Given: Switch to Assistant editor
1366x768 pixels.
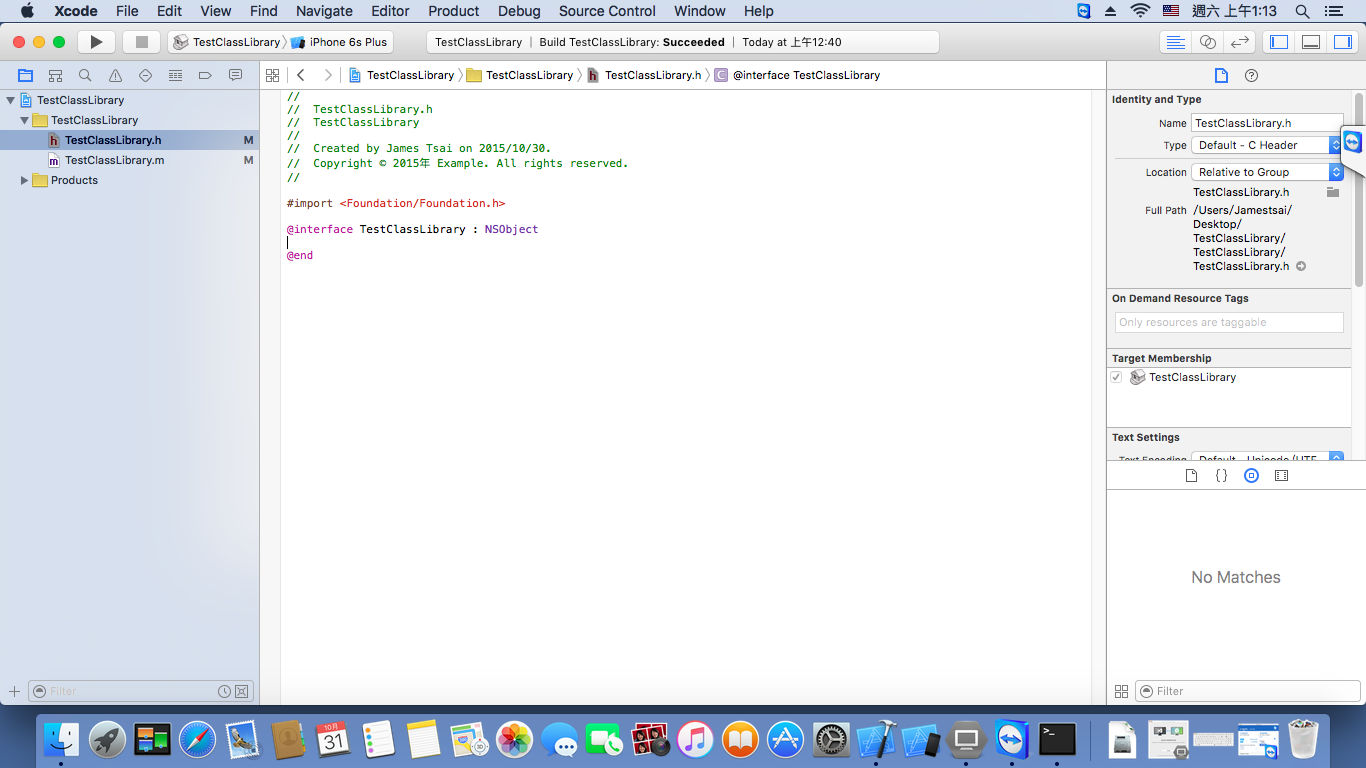Looking at the screenshot, I should click(x=1208, y=42).
